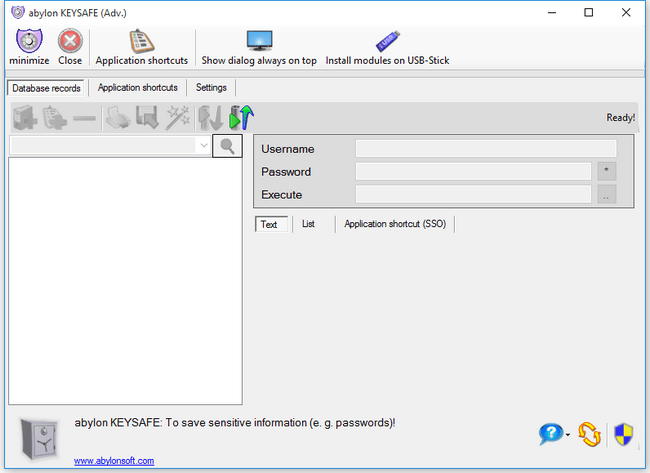The height and width of the screenshot is (473, 650).
Task: Click the remove record minus icon
Action: click(84, 119)
